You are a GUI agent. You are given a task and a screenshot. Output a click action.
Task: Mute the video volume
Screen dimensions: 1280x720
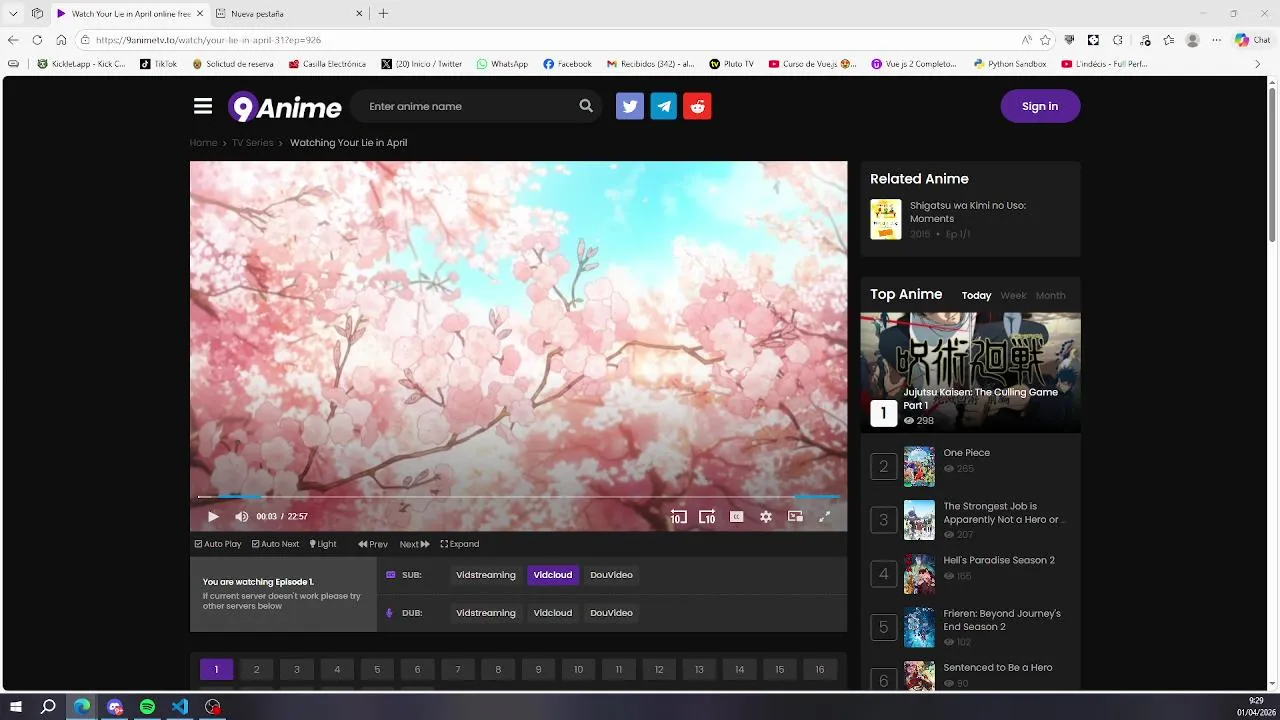[x=241, y=517]
